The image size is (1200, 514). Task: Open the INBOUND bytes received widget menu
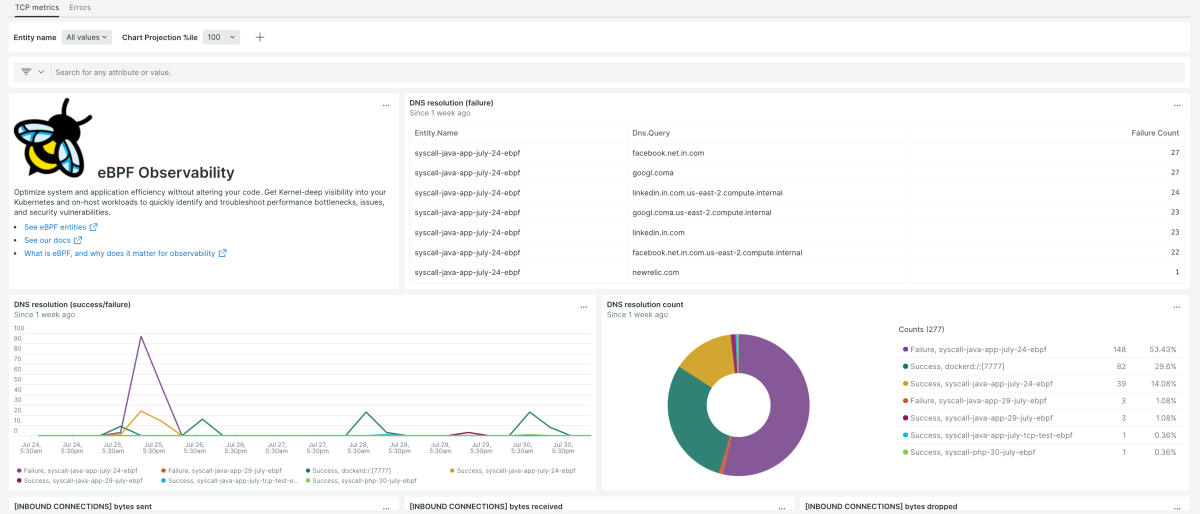[x=781, y=509]
